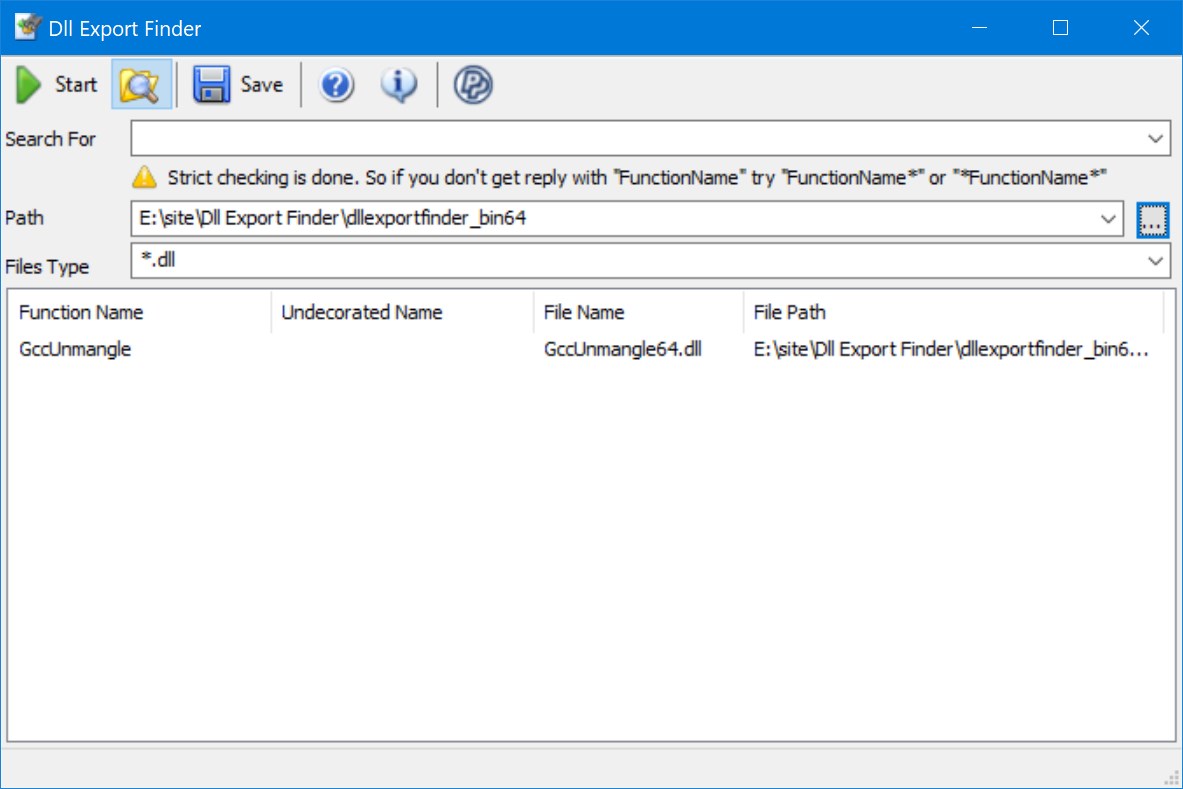Click the Dll Export Finder title bar icon
Screen dimensions: 1183x789
click(24, 28)
